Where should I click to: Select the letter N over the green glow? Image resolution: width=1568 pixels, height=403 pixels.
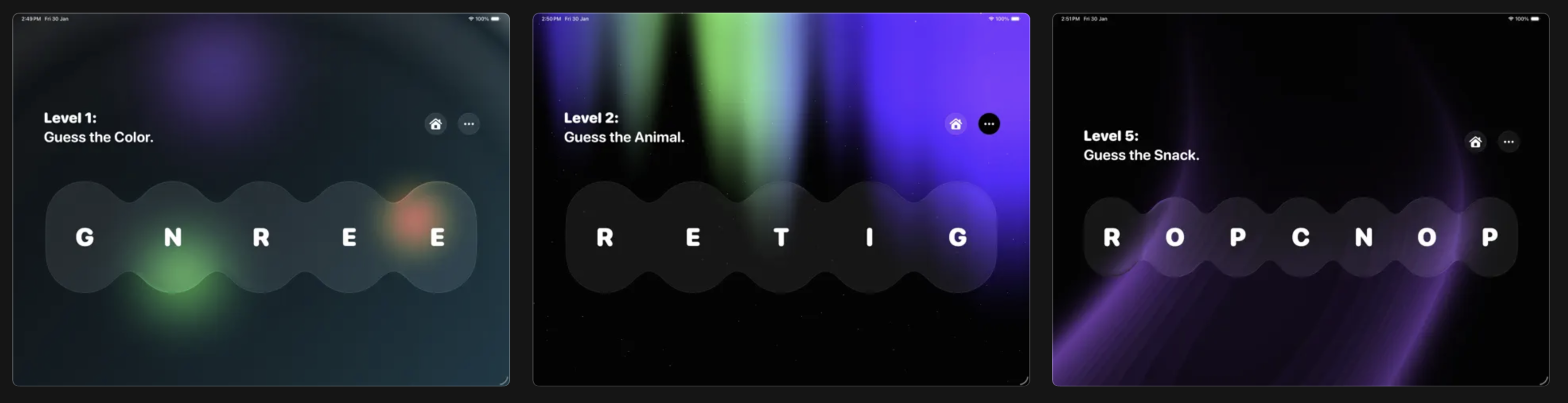(x=173, y=237)
